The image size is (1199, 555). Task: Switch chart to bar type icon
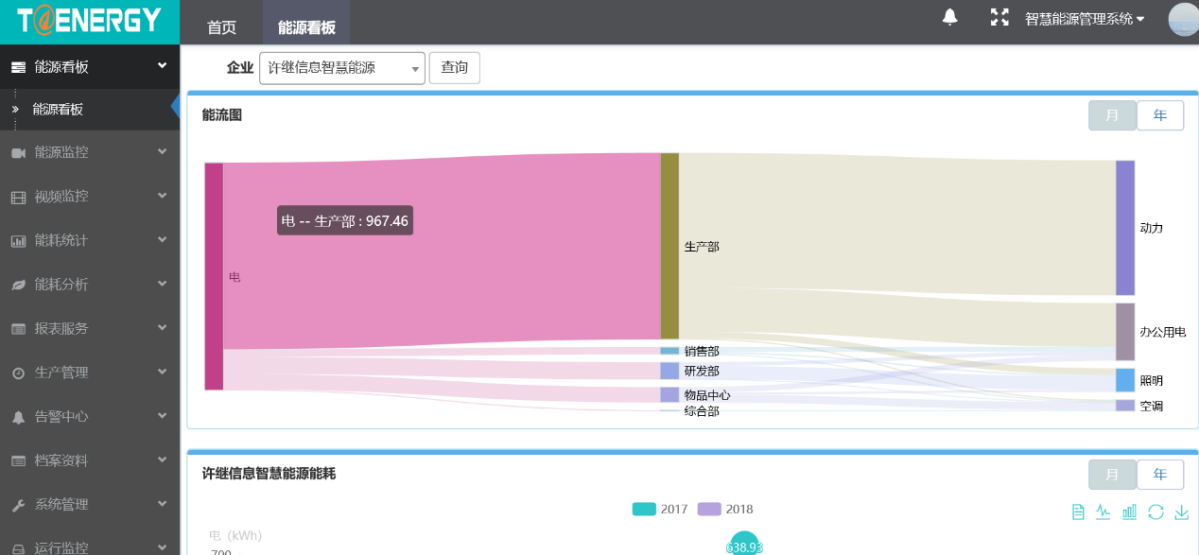pyautogui.click(x=1129, y=512)
